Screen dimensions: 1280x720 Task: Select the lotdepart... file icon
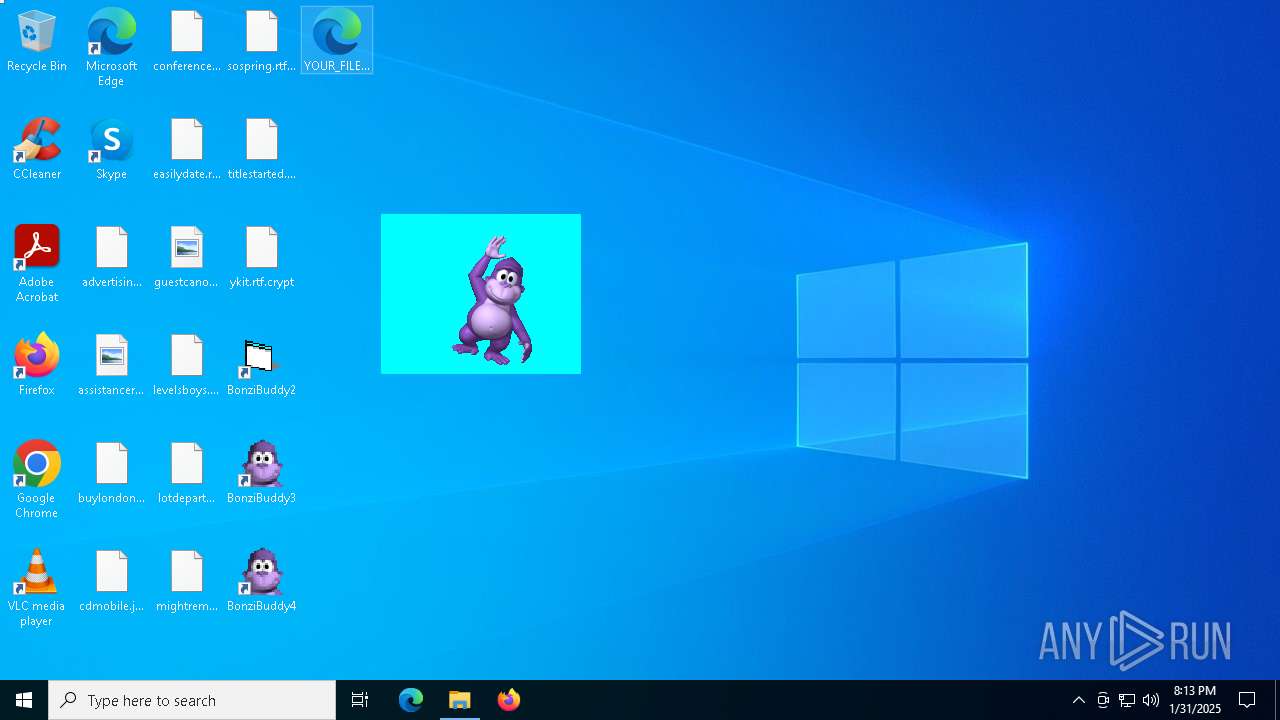[x=187, y=473]
